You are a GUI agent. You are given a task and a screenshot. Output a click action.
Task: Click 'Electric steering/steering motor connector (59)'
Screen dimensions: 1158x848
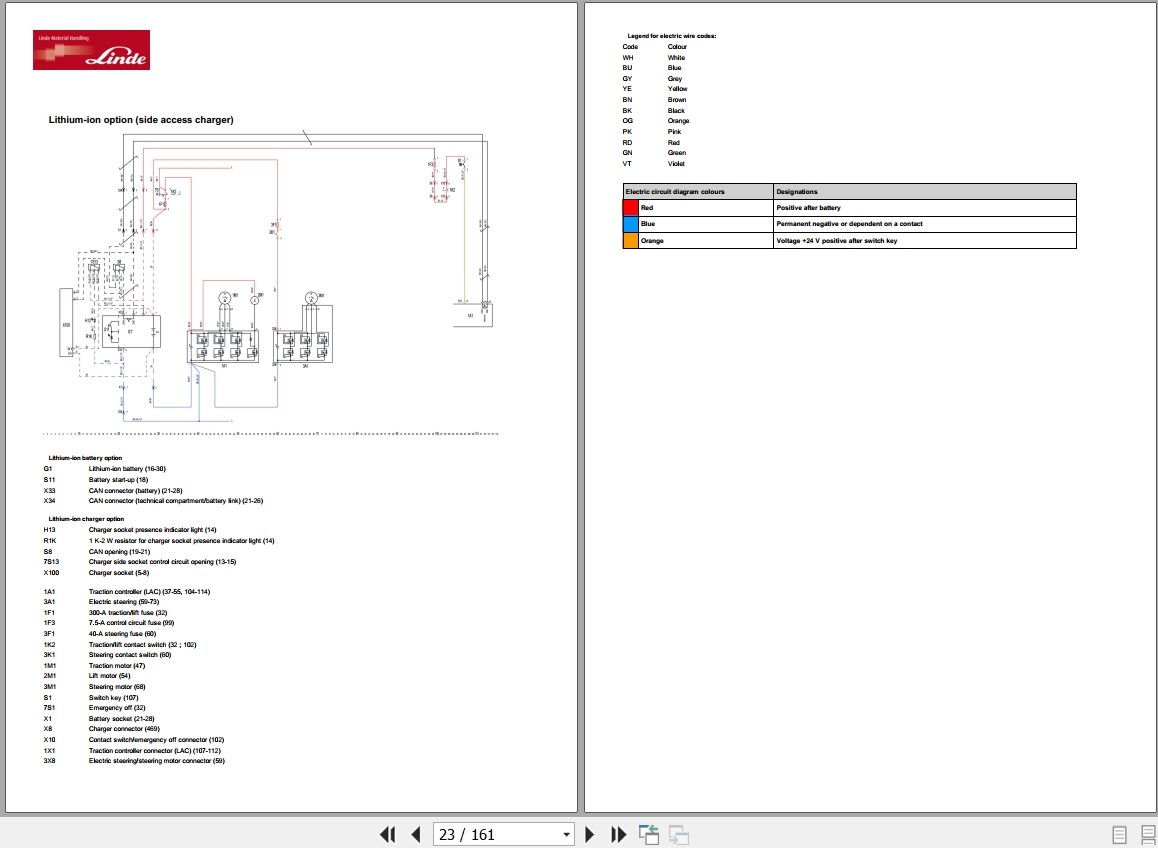pyautogui.click(x=157, y=761)
